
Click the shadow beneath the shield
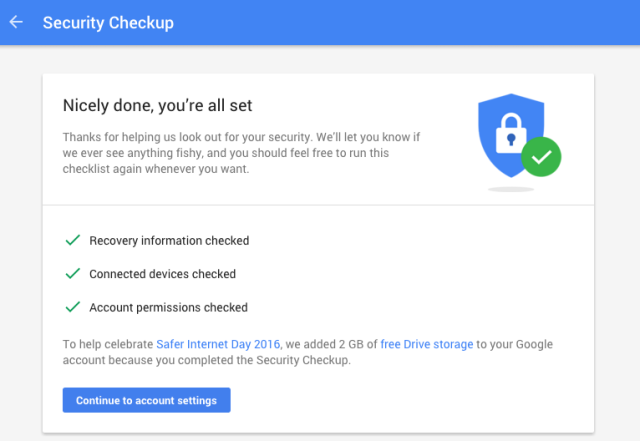pyautogui.click(x=511, y=189)
